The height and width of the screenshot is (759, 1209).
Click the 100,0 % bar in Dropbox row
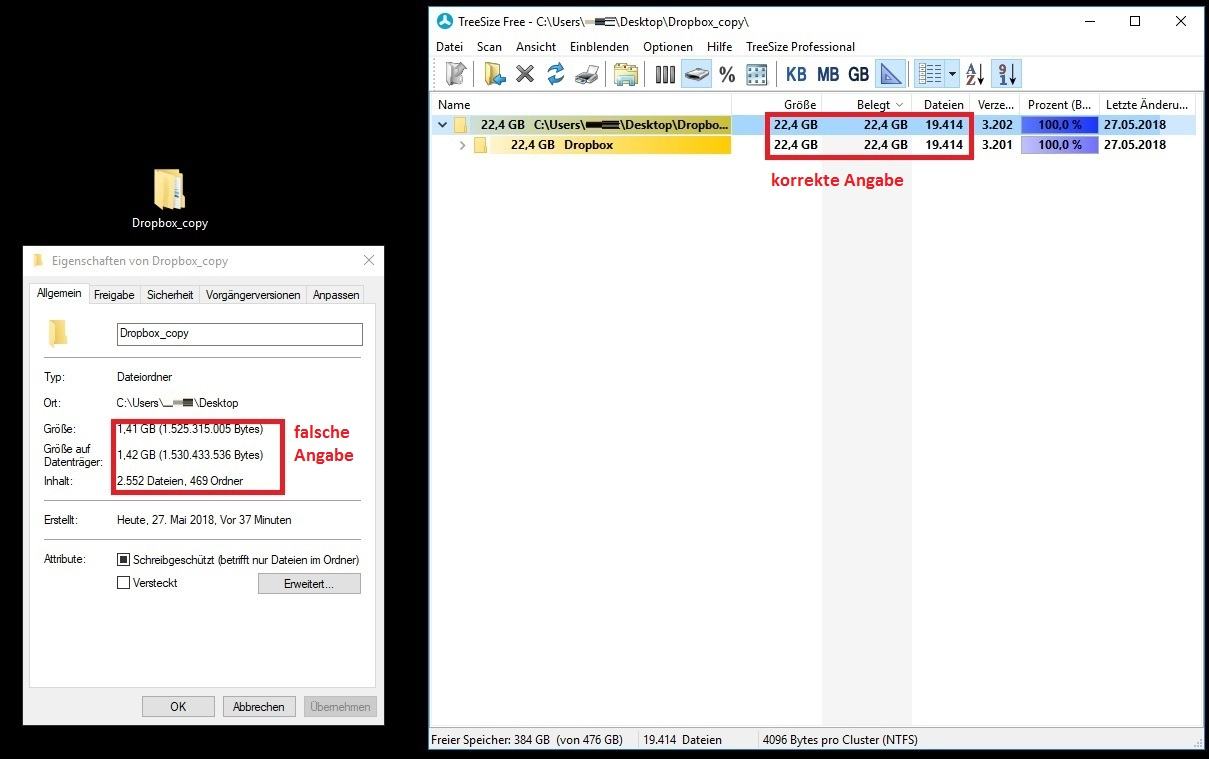(x=1059, y=145)
